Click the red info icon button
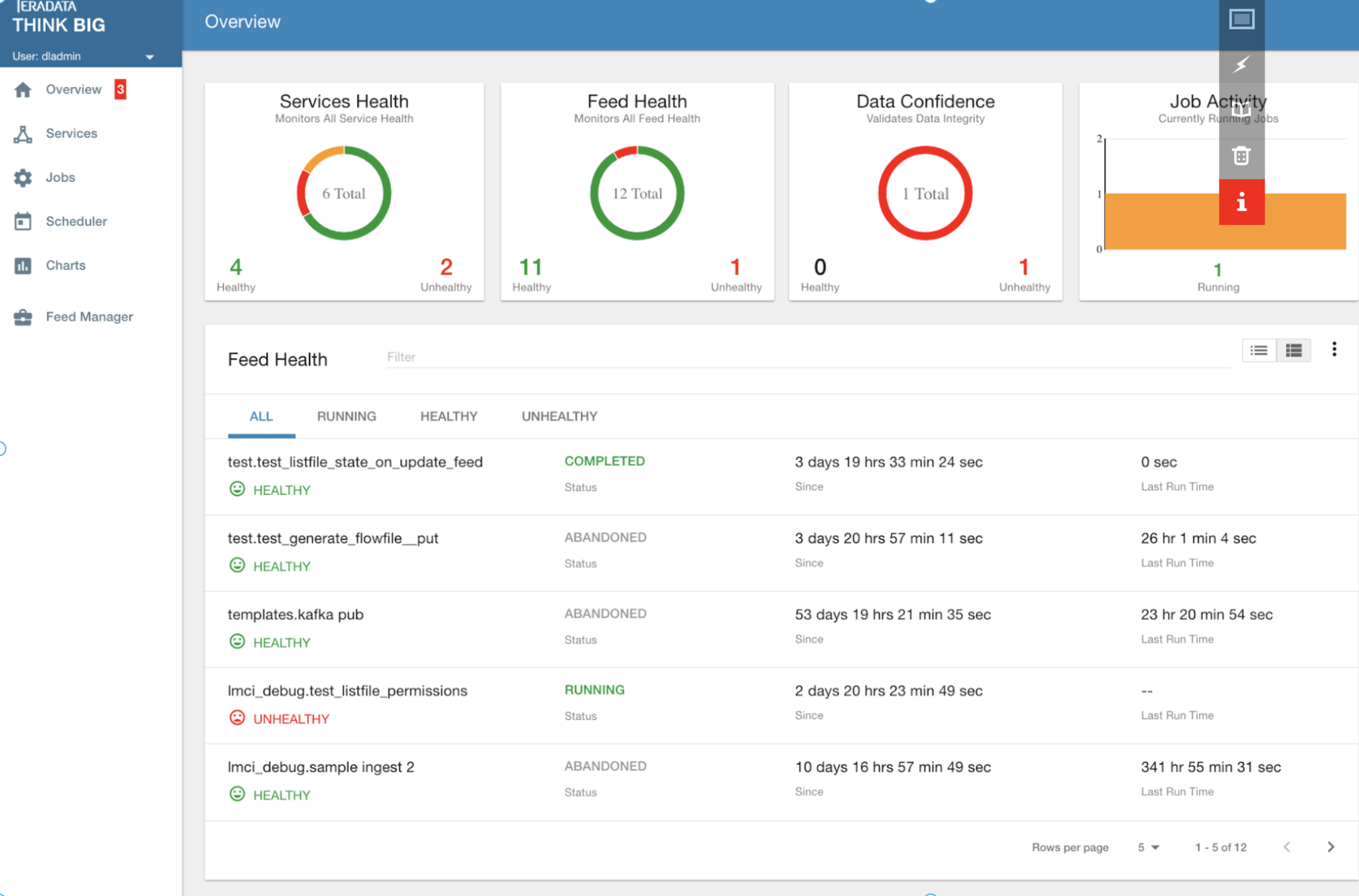Screen dimensions: 1359x896 [x=1241, y=202]
